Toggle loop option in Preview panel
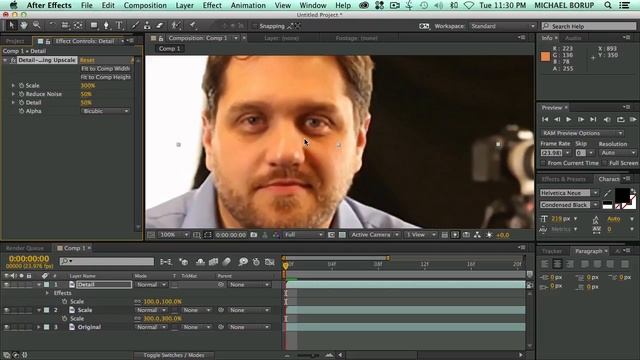640x360 pixels. (620, 120)
